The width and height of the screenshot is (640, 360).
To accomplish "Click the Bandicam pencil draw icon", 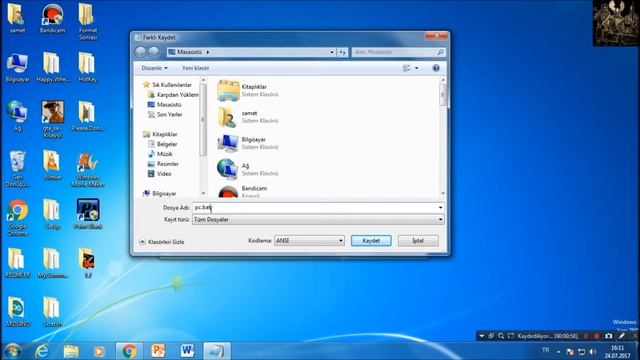I will 622,336.
